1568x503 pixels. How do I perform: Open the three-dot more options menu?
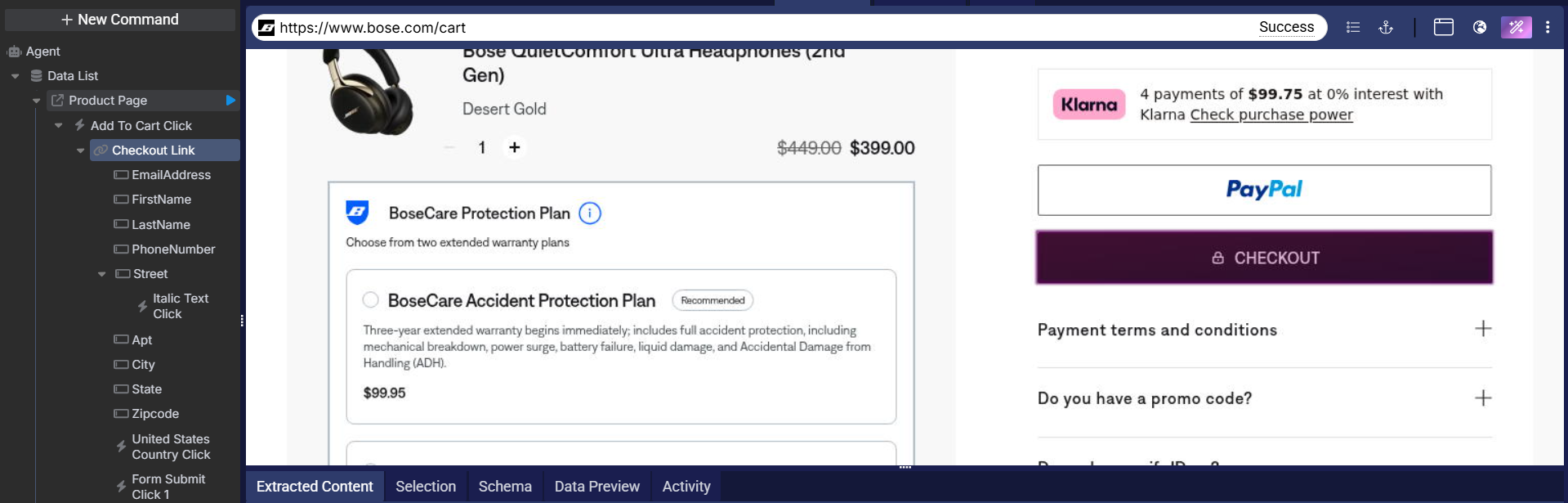point(1548,27)
